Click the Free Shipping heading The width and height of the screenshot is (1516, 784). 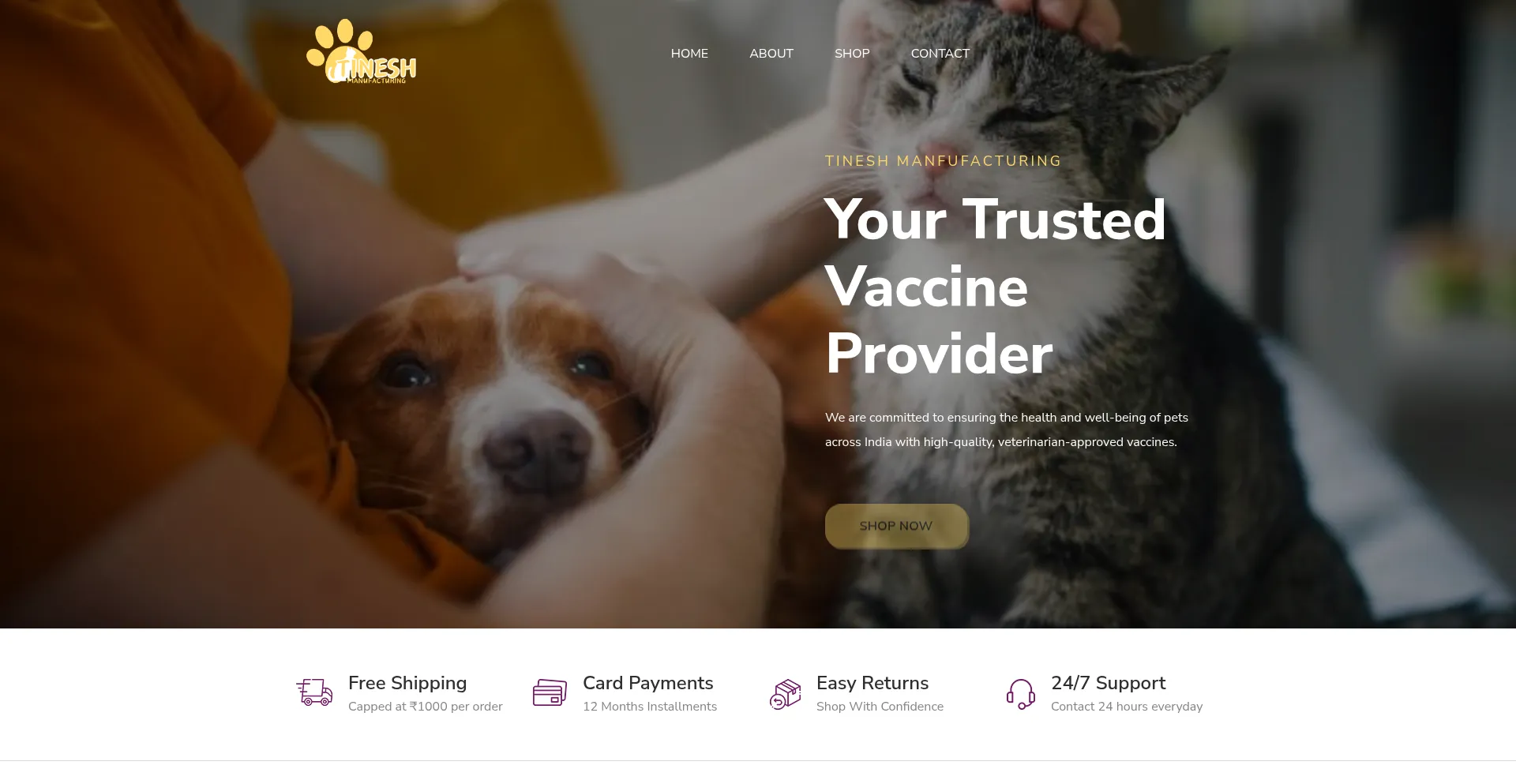point(407,683)
